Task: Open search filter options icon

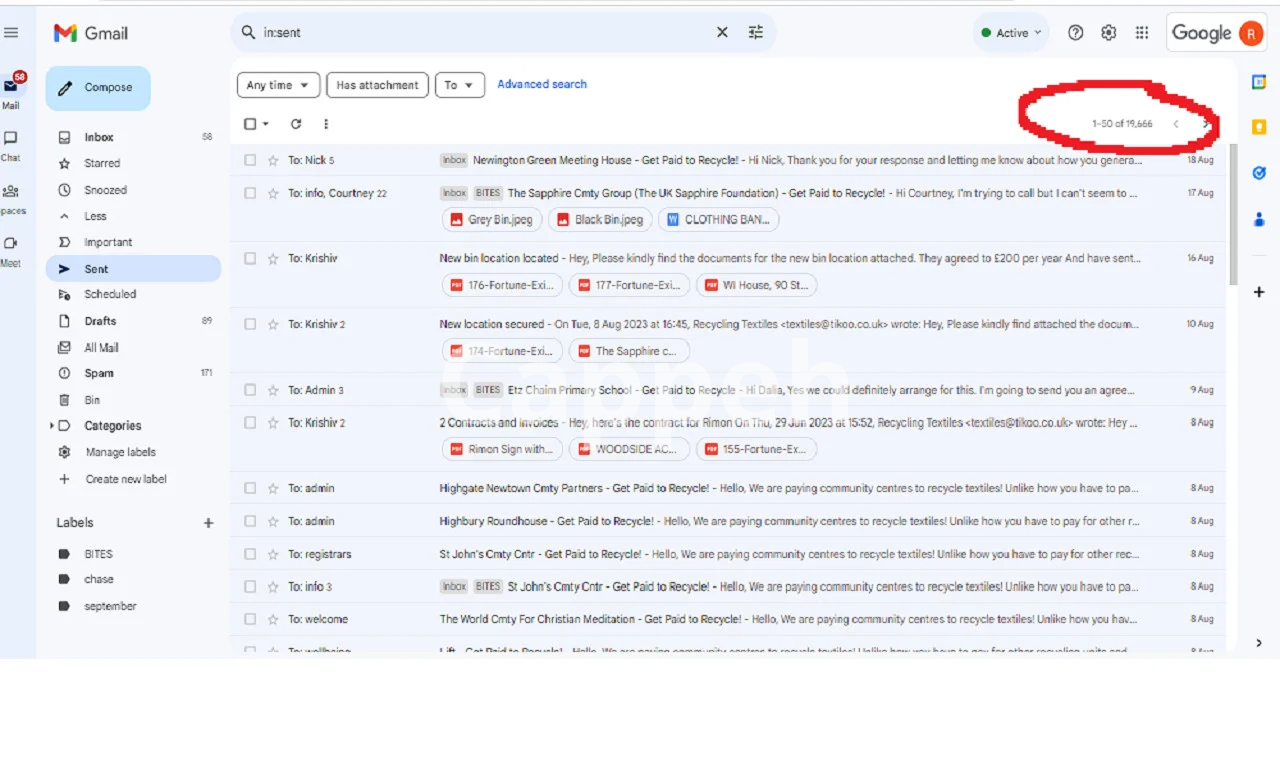Action: point(756,33)
